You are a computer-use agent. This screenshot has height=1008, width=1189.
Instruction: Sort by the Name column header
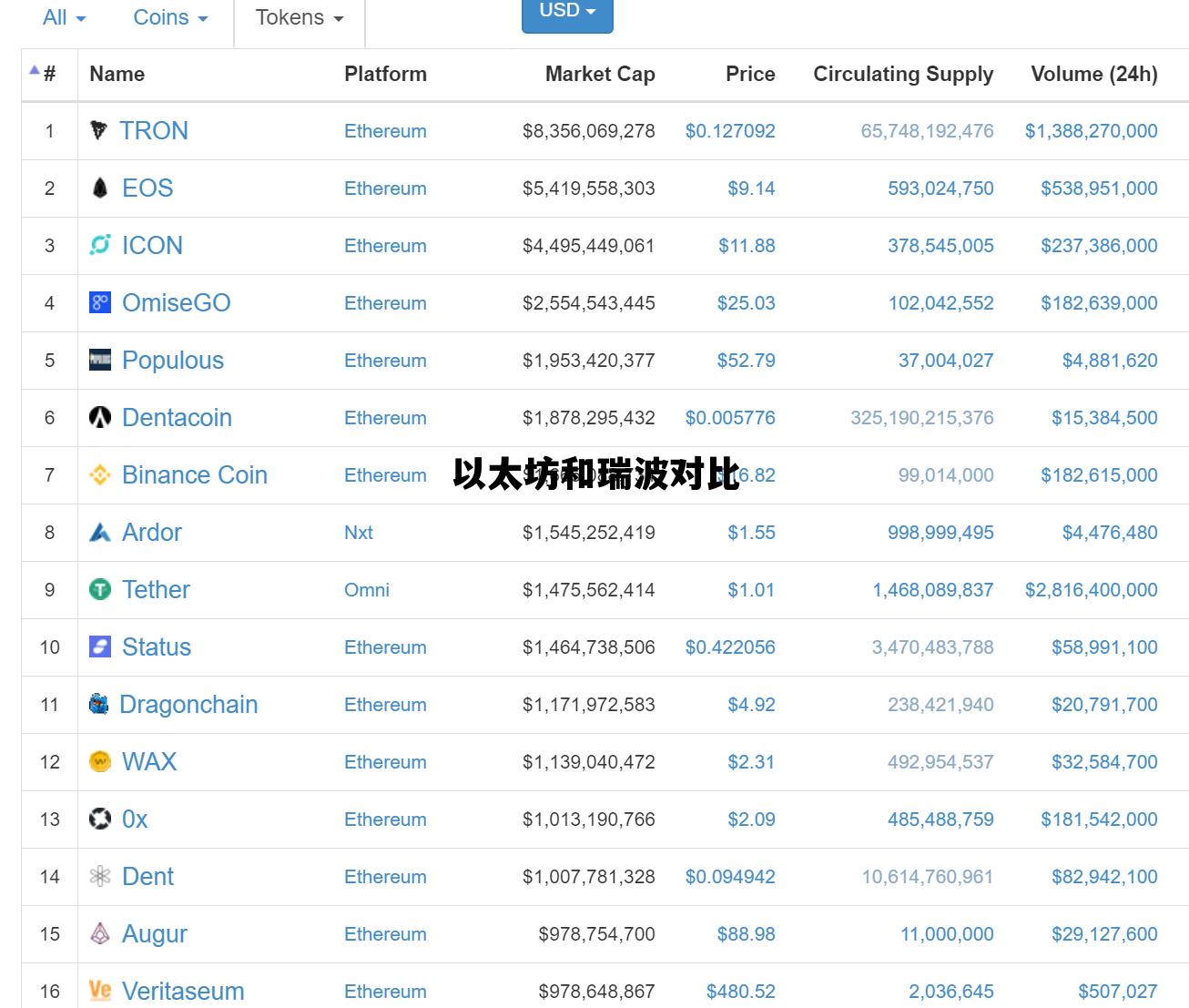[x=117, y=74]
